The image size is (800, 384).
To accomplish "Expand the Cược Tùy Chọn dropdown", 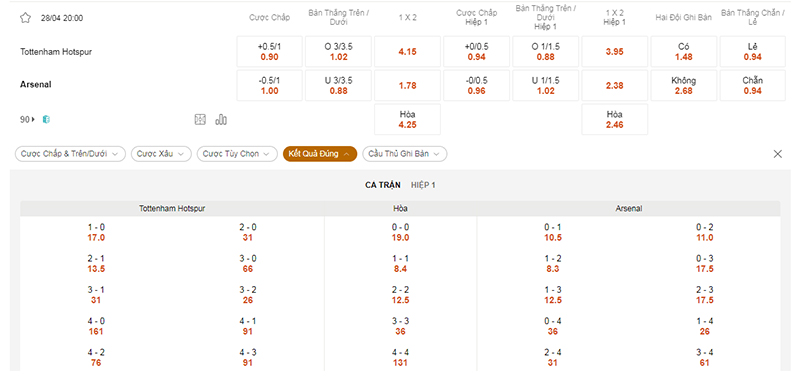I will tap(237, 154).
